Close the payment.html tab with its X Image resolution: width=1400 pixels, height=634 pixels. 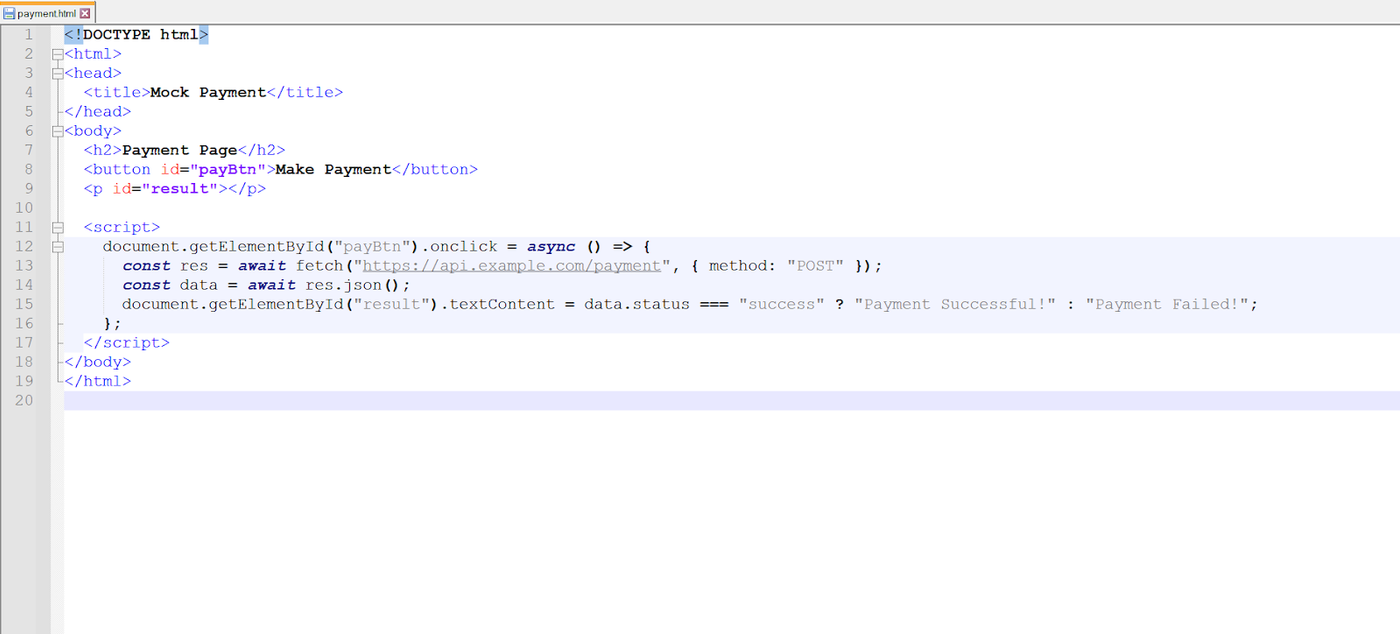85,13
